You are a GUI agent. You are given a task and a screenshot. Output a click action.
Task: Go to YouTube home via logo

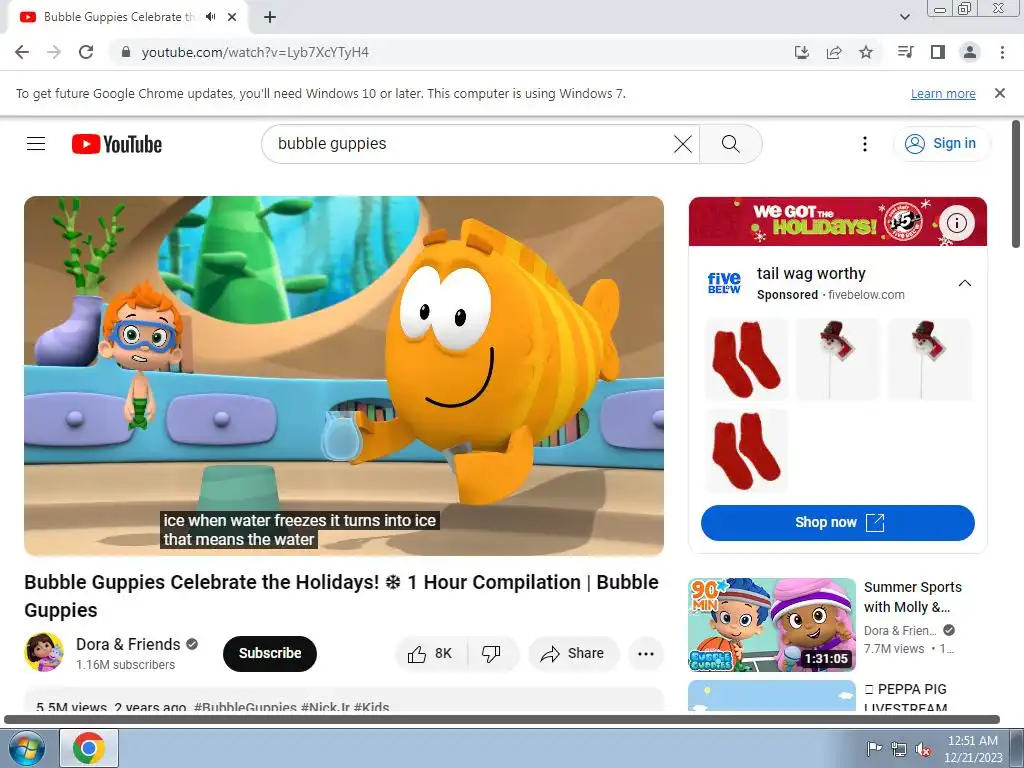tap(117, 144)
